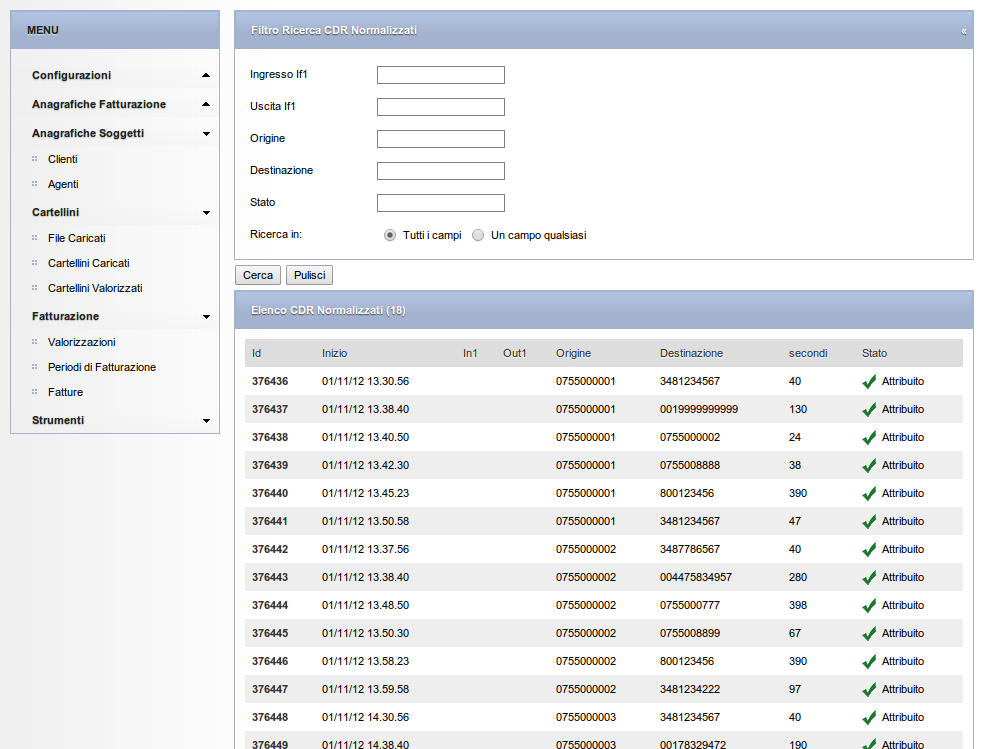Click the Pulisci button
The image size is (984, 749).
click(309, 275)
